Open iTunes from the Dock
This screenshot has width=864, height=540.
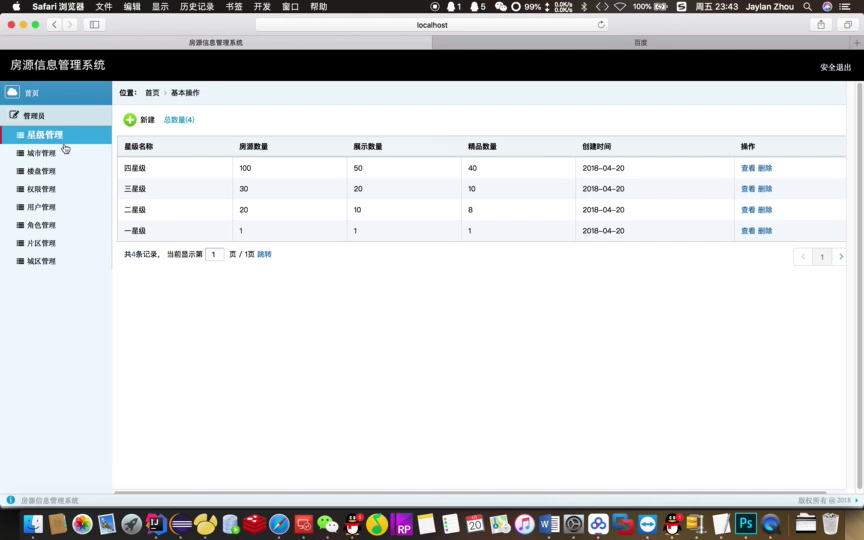(x=524, y=524)
